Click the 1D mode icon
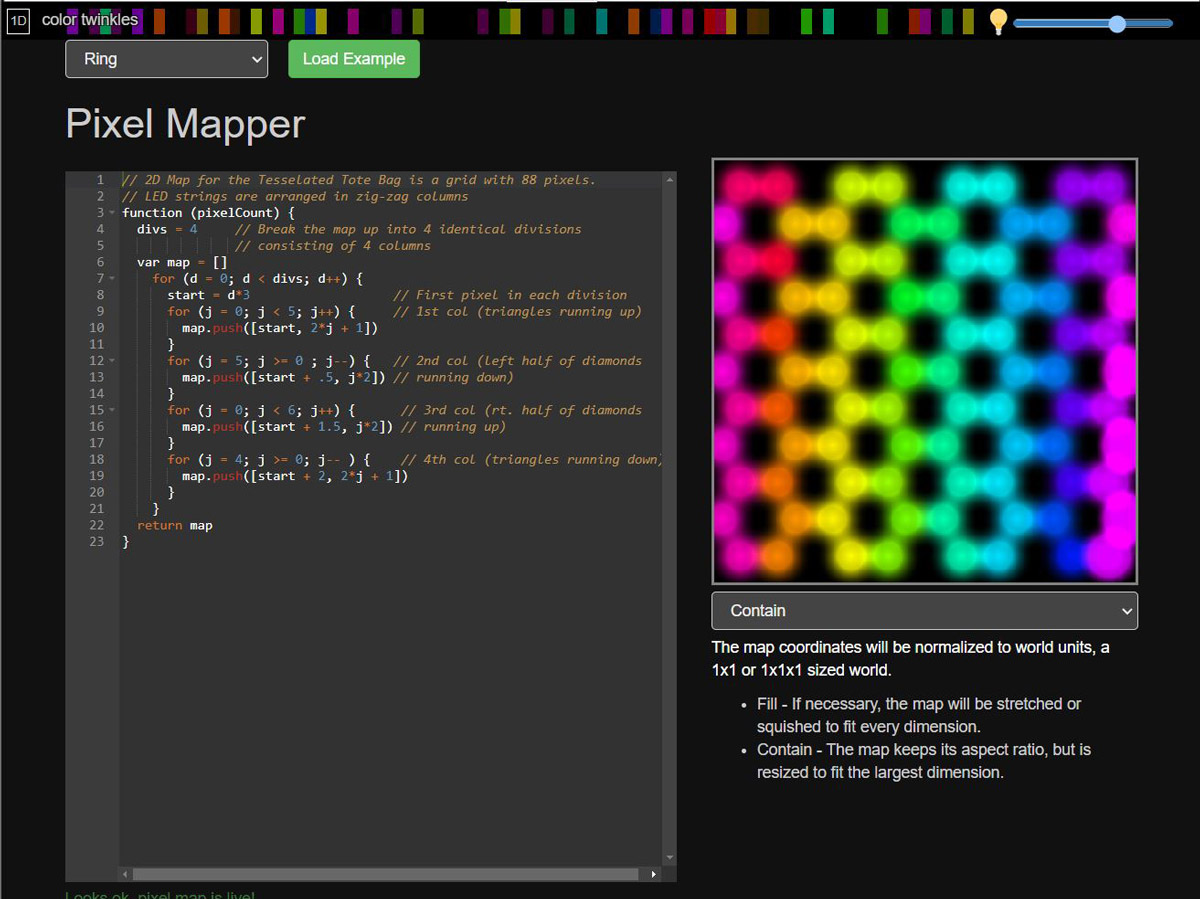Viewport: 1200px width, 899px height. 18,20
